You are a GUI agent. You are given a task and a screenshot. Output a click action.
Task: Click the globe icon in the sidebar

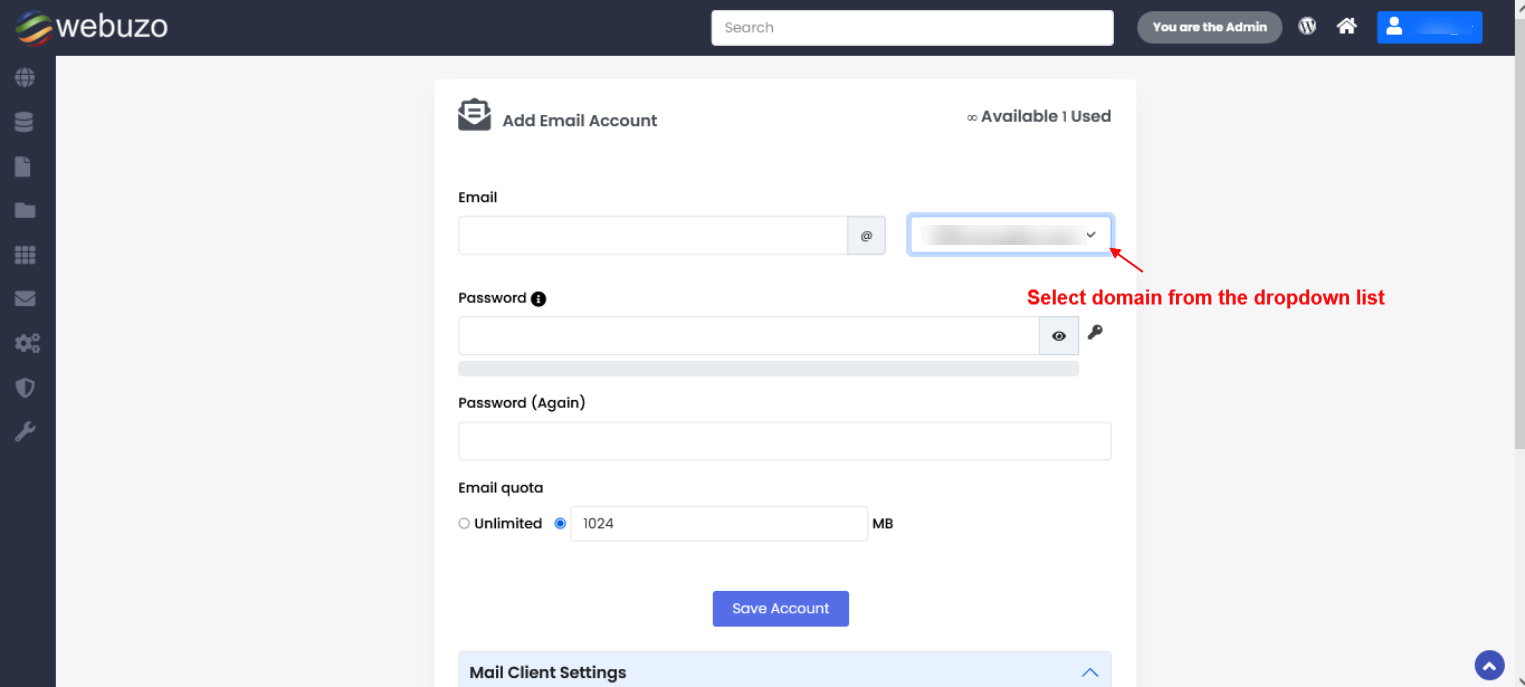tap(25, 78)
